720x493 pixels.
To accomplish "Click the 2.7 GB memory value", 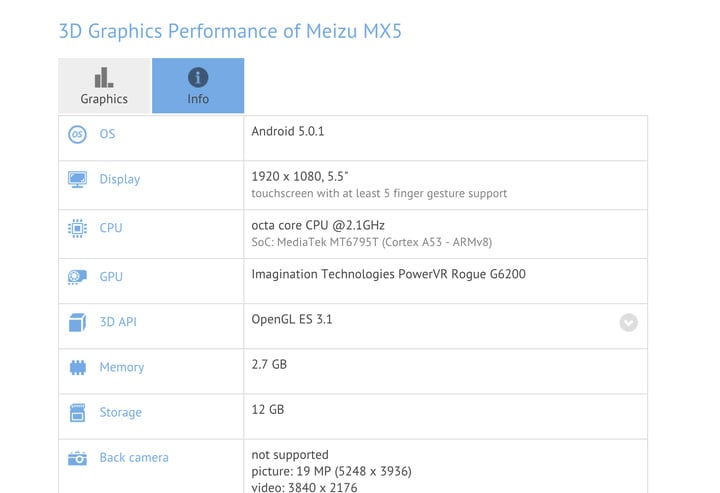I will (269, 364).
